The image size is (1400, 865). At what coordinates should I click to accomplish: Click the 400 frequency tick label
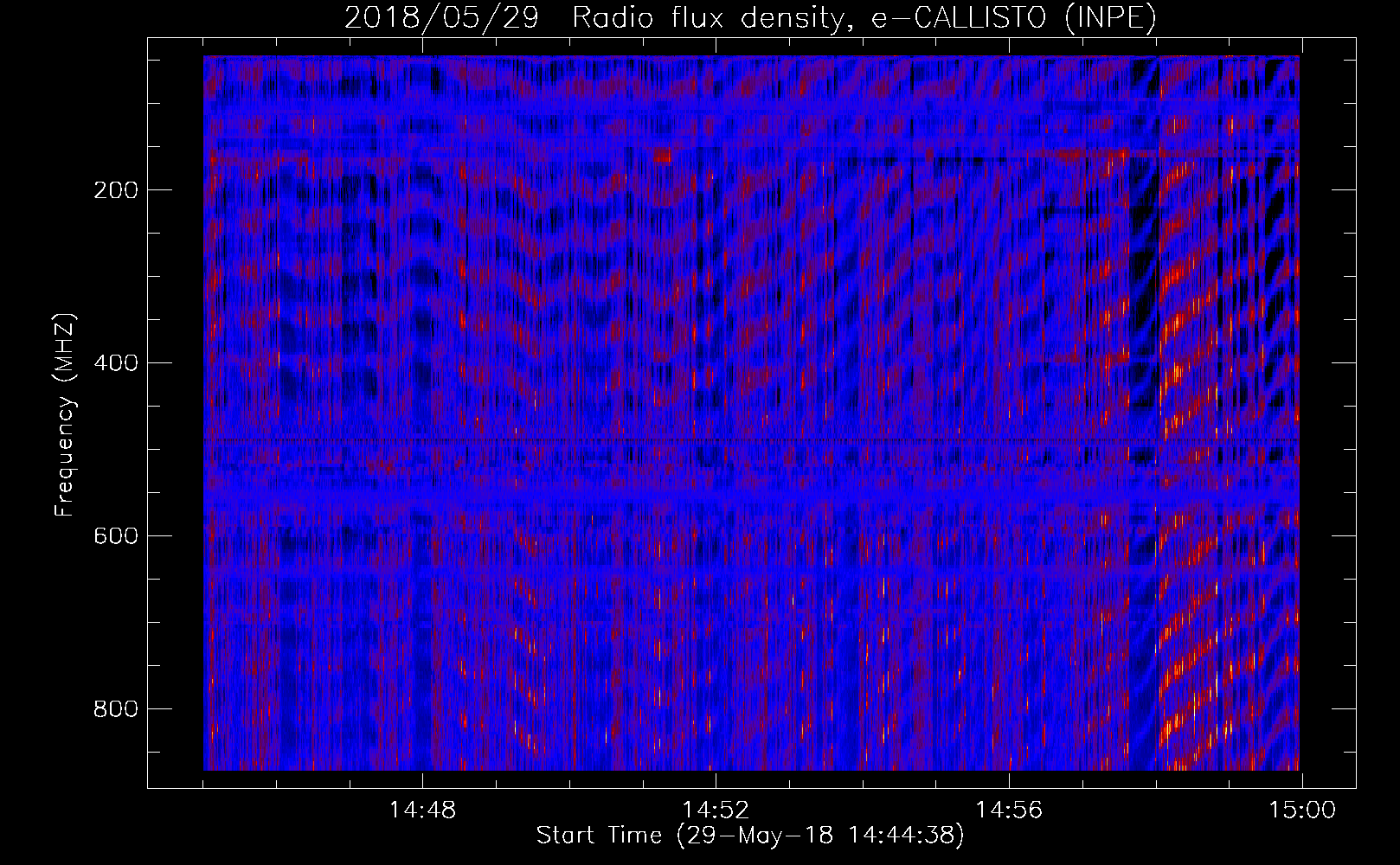(x=115, y=363)
